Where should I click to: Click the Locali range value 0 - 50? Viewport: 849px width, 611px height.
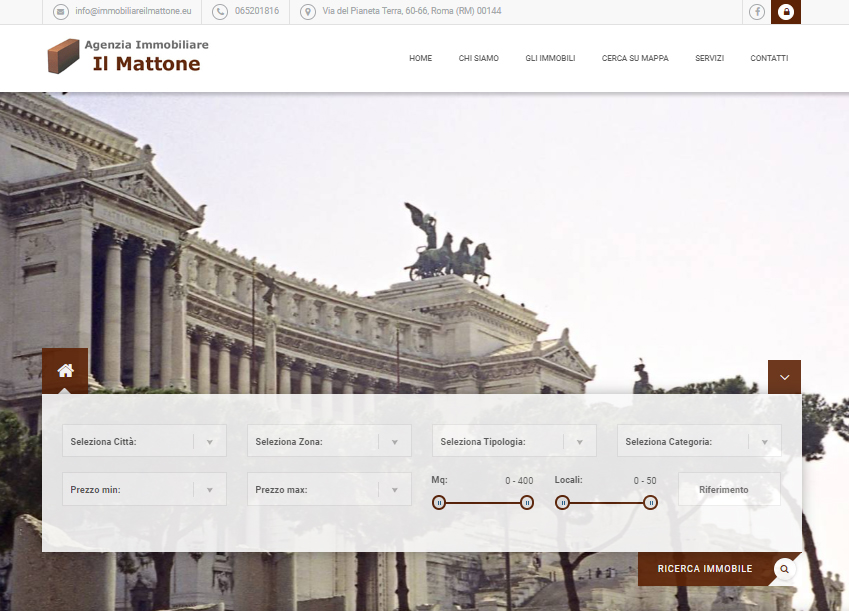click(x=645, y=480)
